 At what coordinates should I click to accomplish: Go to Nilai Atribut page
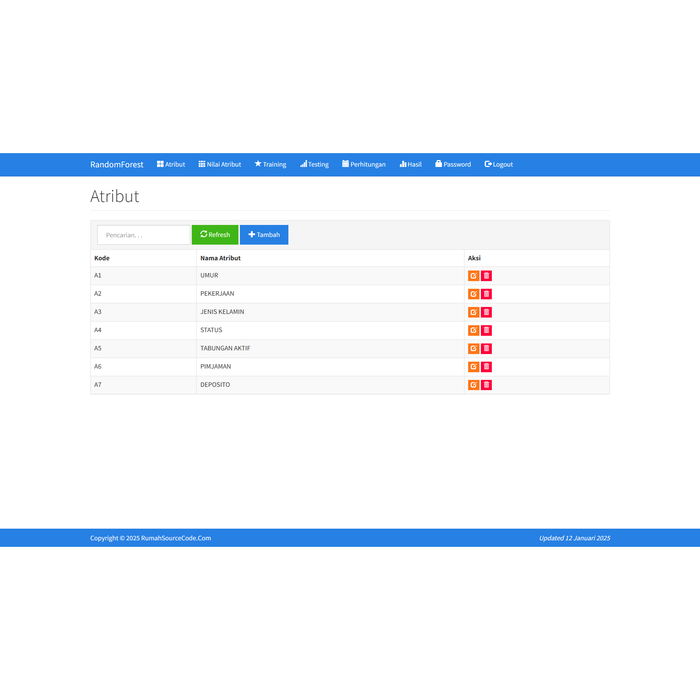[x=220, y=164]
